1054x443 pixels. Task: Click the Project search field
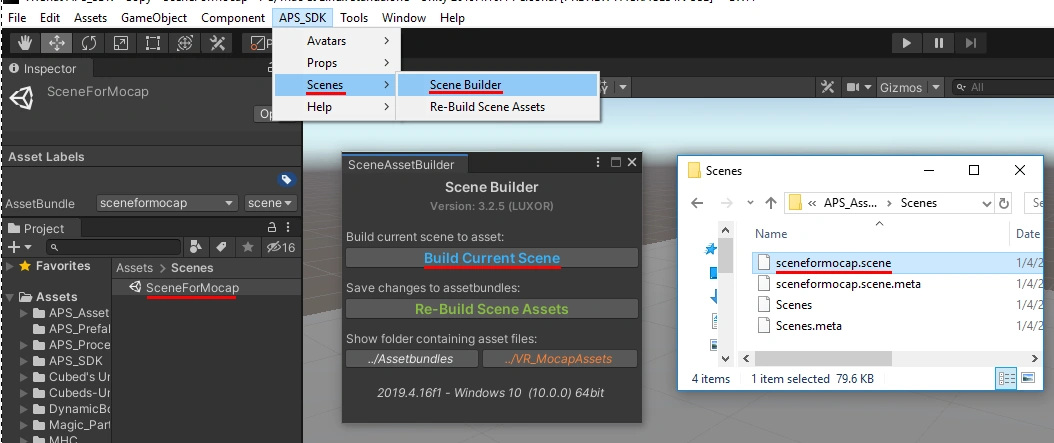pos(114,247)
